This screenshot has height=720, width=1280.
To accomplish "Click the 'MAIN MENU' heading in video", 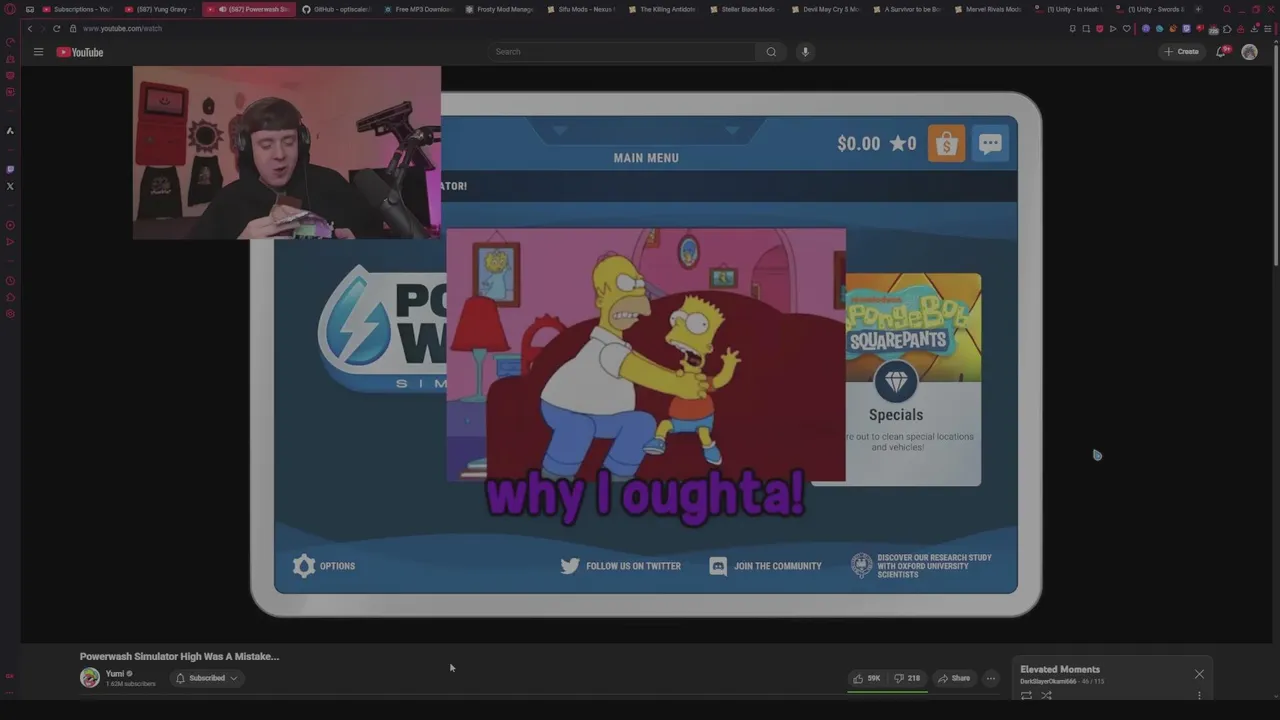I will [x=646, y=158].
